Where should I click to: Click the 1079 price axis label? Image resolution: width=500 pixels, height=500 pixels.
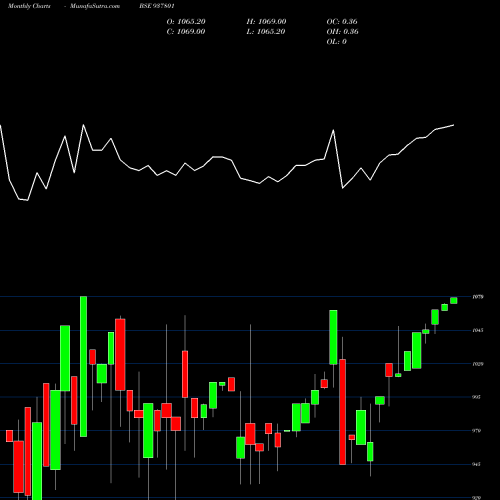point(478,296)
